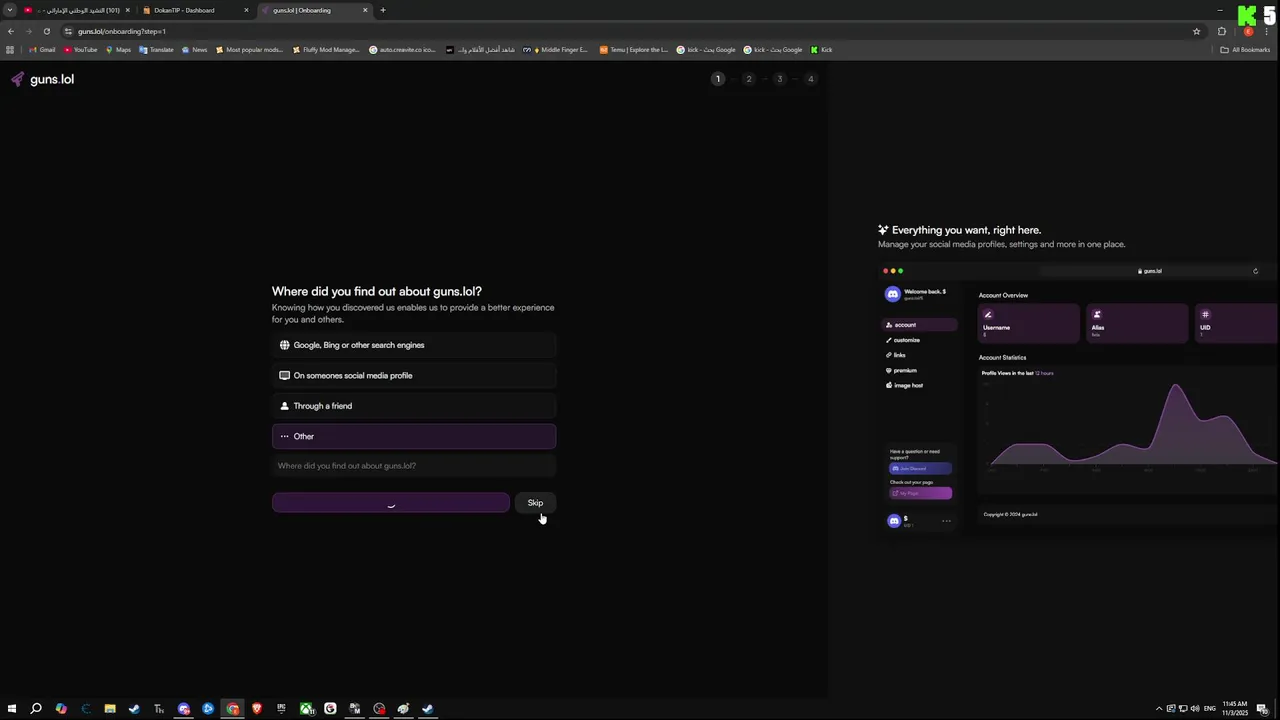Open the clock and calendar flyout
Screen dimensions: 1280x720
pyautogui.click(x=1235, y=709)
